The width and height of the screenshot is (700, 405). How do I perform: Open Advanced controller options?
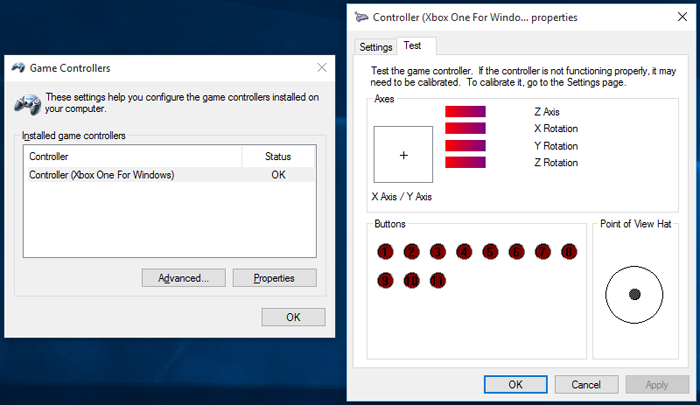tap(183, 278)
